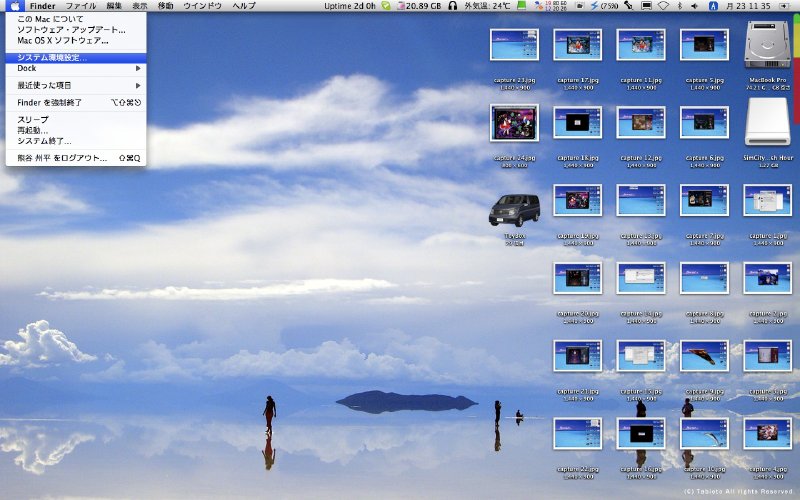Click the volume speaker icon in menu bar
800x500 pixels.
point(694,6)
